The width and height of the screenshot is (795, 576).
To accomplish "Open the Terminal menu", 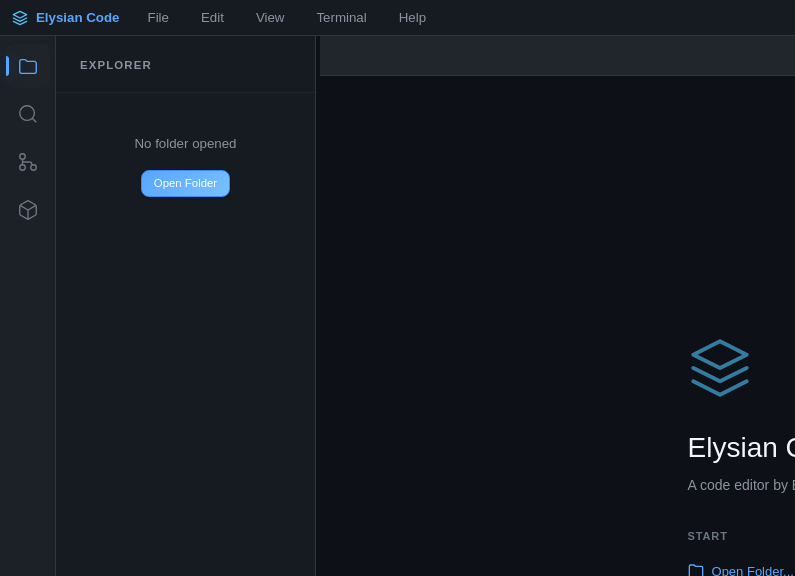I will (341, 18).
